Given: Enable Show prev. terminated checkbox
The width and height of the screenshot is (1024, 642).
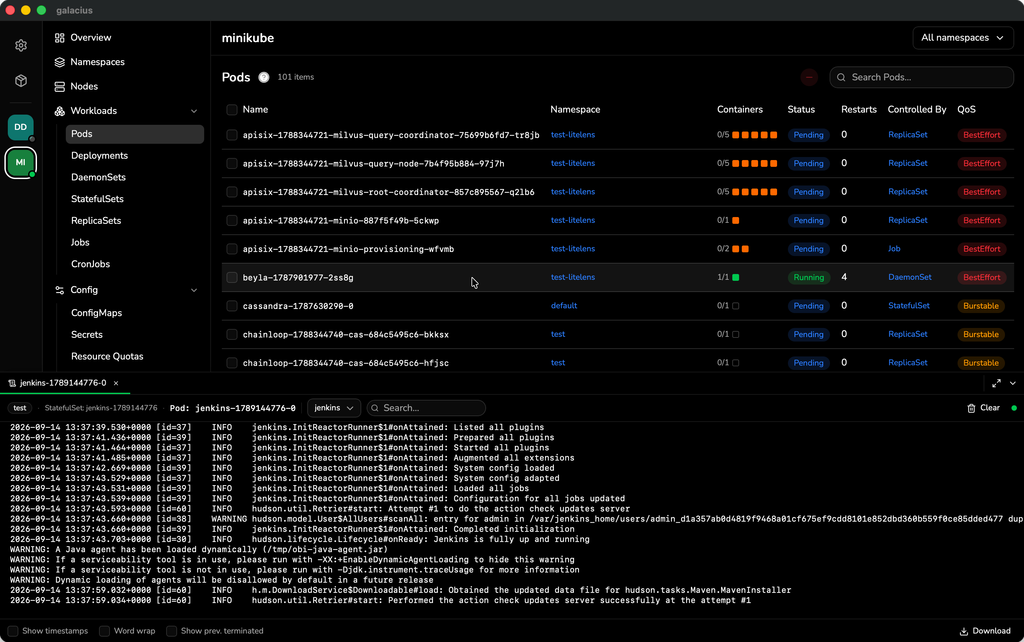Looking at the screenshot, I should coord(172,631).
